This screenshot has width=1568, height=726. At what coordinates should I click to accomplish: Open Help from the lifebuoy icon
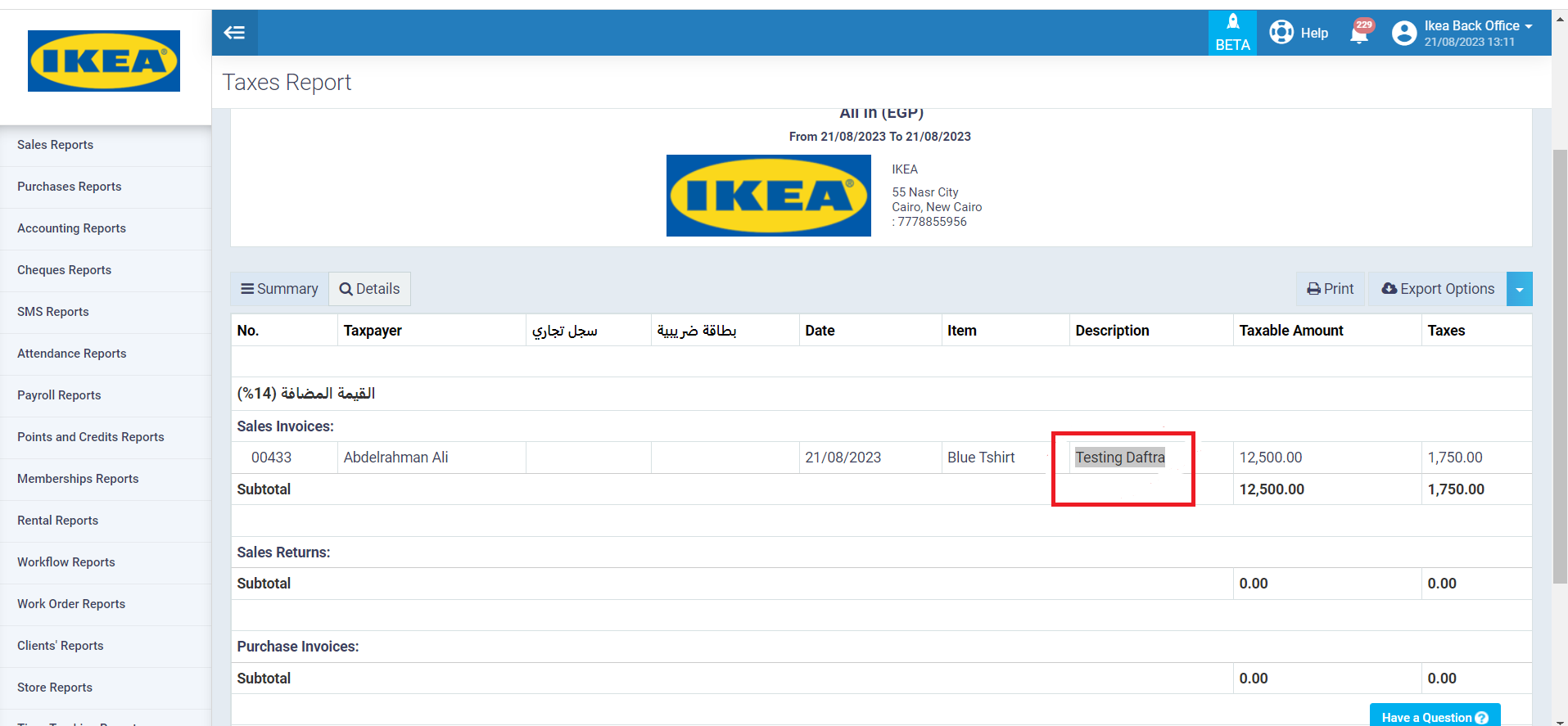(x=1299, y=33)
